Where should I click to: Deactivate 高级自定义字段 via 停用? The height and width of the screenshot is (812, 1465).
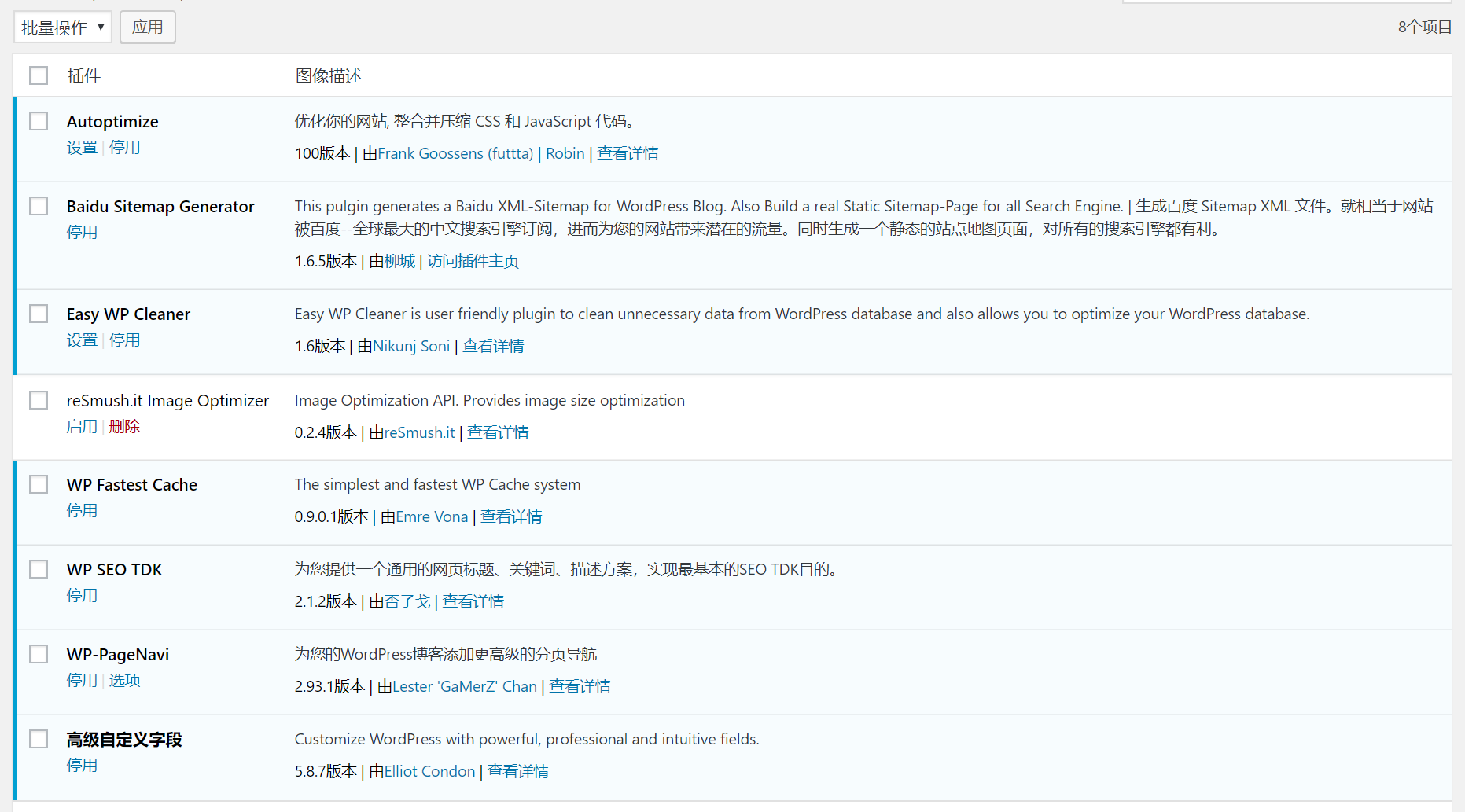(x=82, y=766)
